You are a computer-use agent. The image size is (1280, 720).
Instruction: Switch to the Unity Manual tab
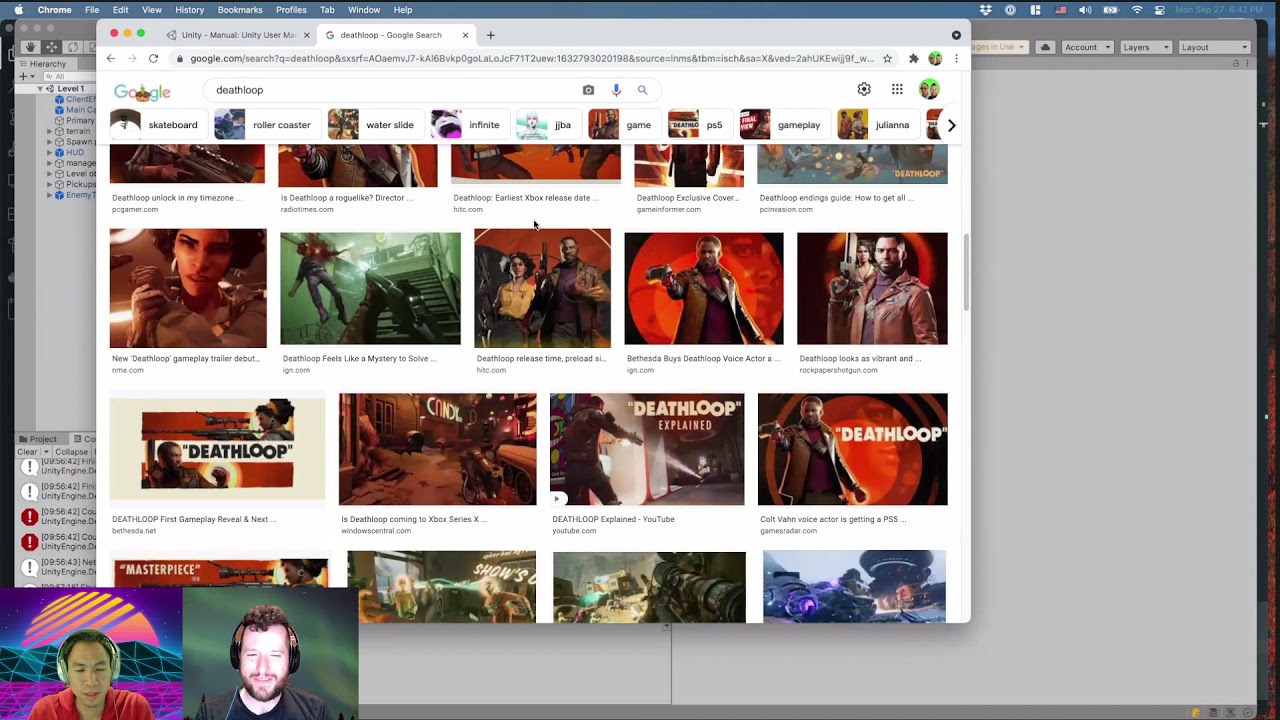(x=238, y=35)
